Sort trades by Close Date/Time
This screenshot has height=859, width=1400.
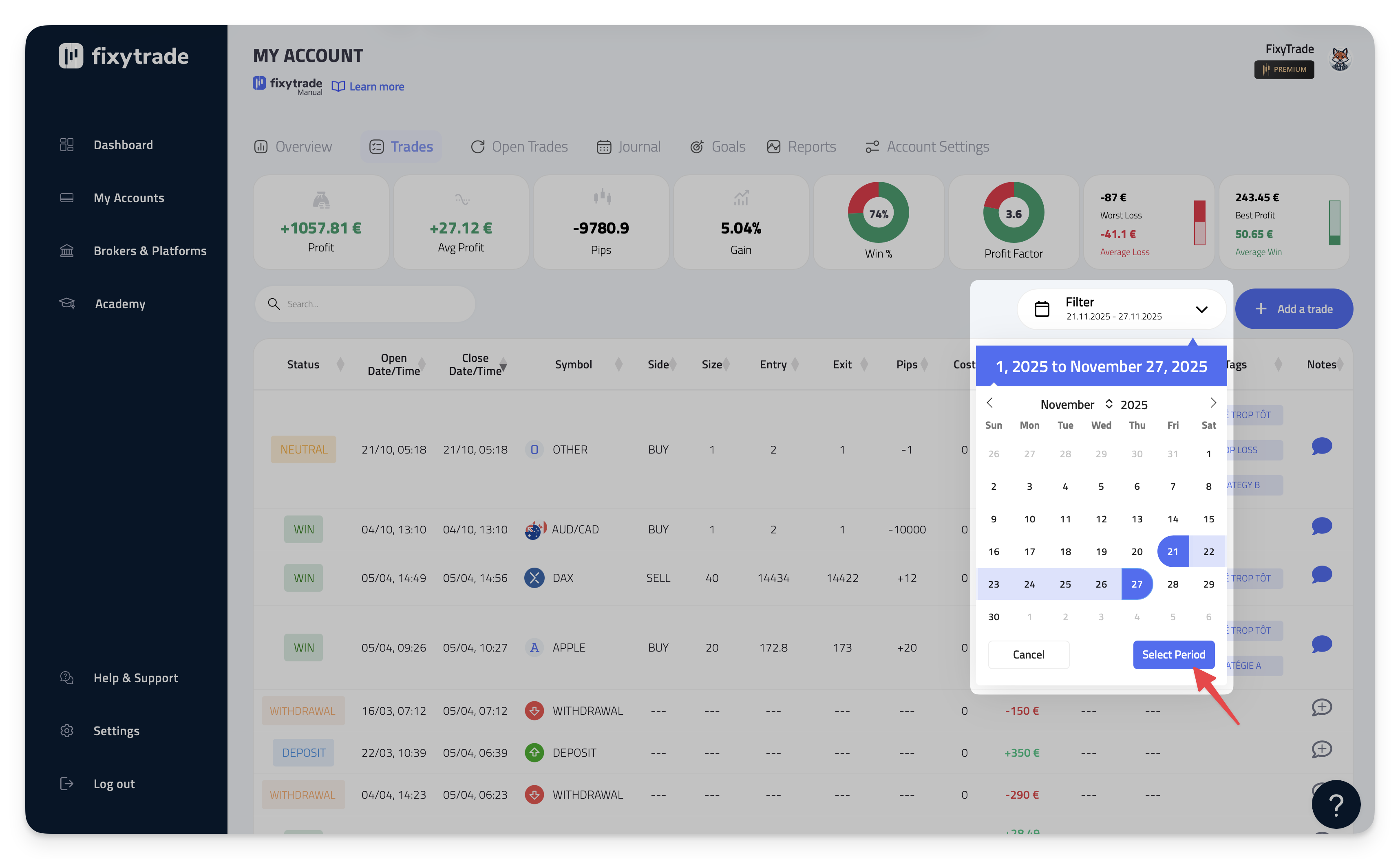(x=503, y=365)
